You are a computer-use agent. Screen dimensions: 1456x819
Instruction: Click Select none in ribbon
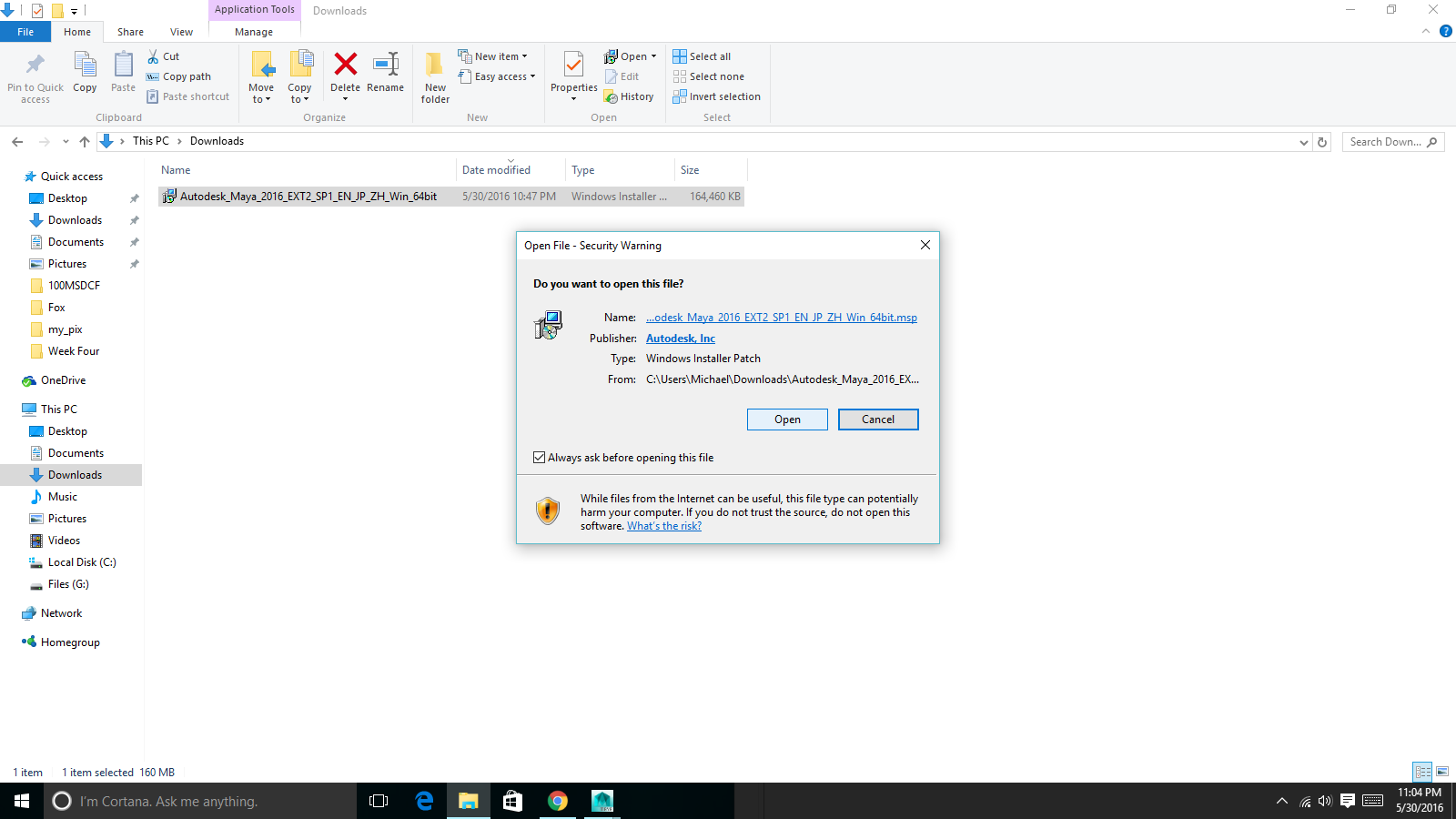click(708, 76)
